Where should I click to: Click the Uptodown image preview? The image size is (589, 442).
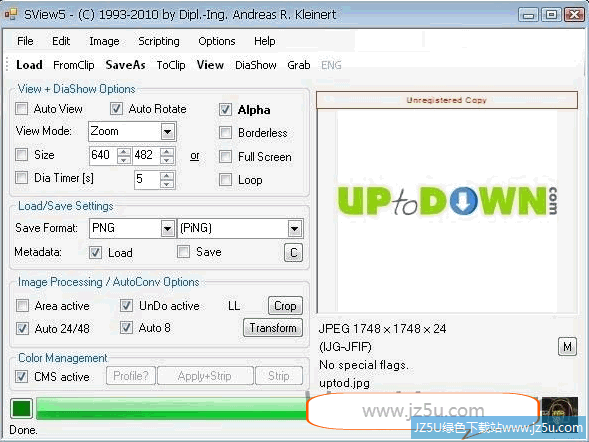coord(447,211)
